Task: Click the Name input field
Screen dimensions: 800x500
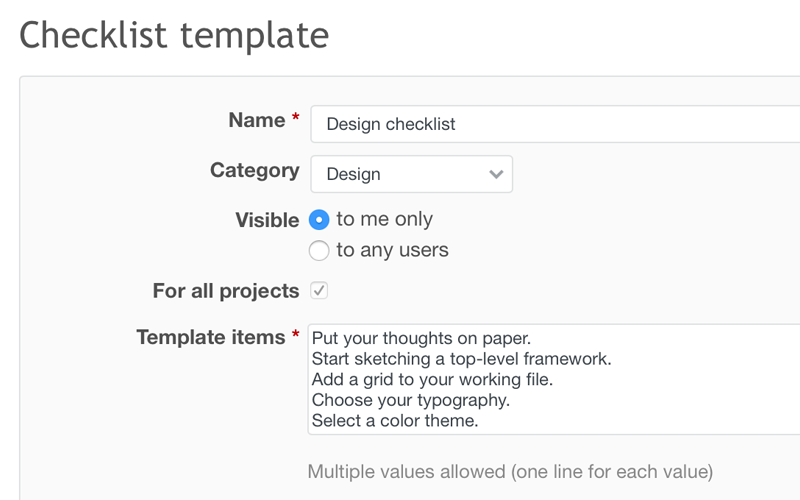Action: [x=555, y=124]
